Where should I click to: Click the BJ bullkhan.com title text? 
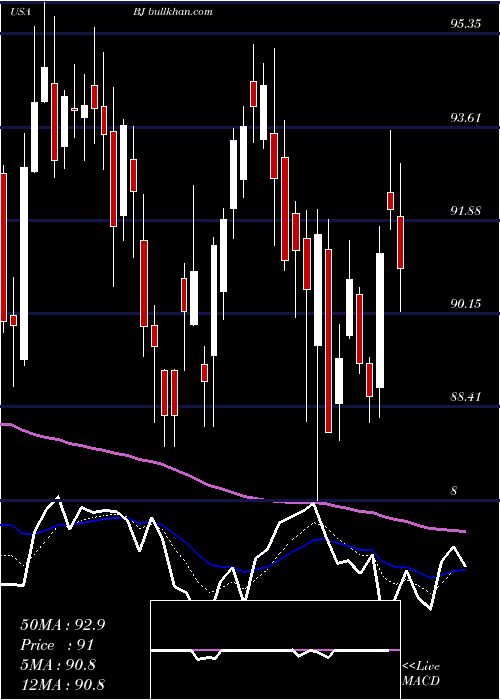tap(172, 12)
